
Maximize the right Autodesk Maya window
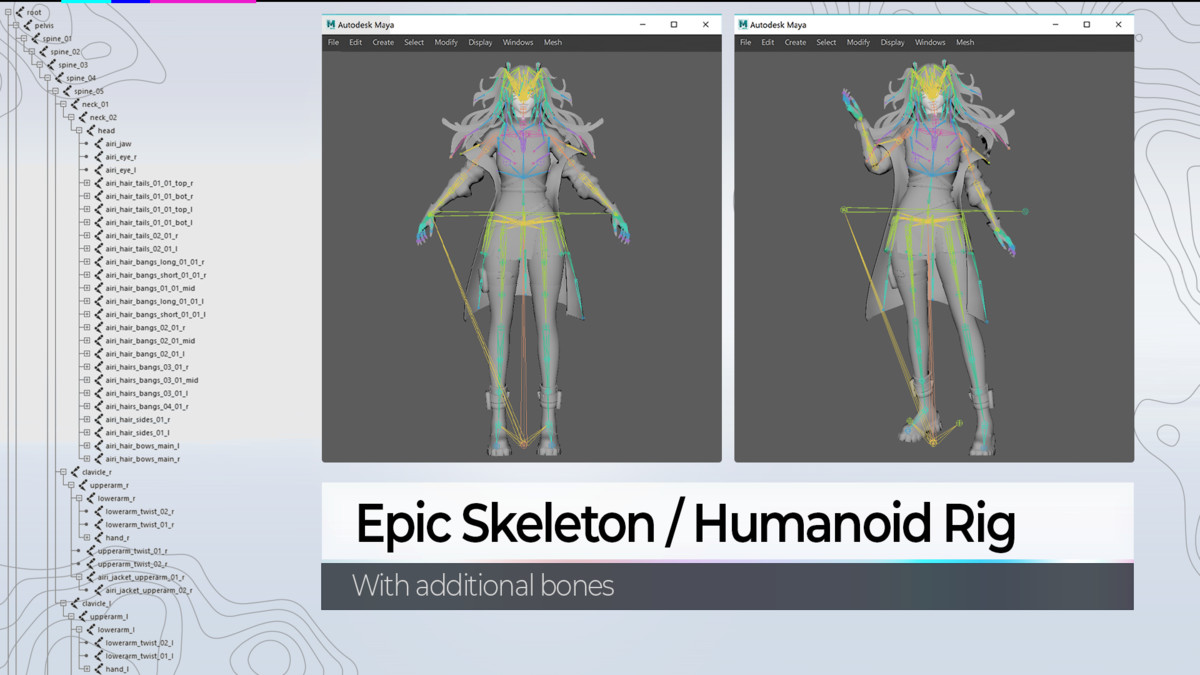[1086, 24]
